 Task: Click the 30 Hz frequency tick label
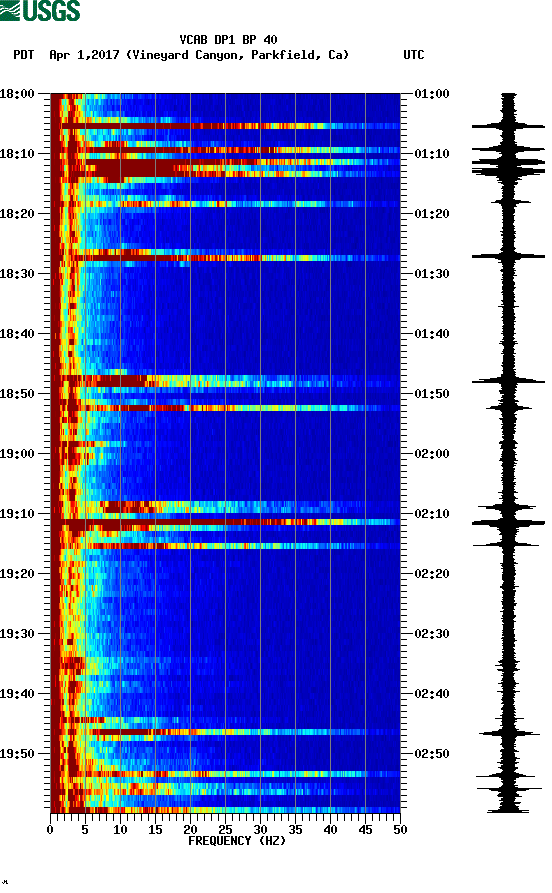click(260, 830)
